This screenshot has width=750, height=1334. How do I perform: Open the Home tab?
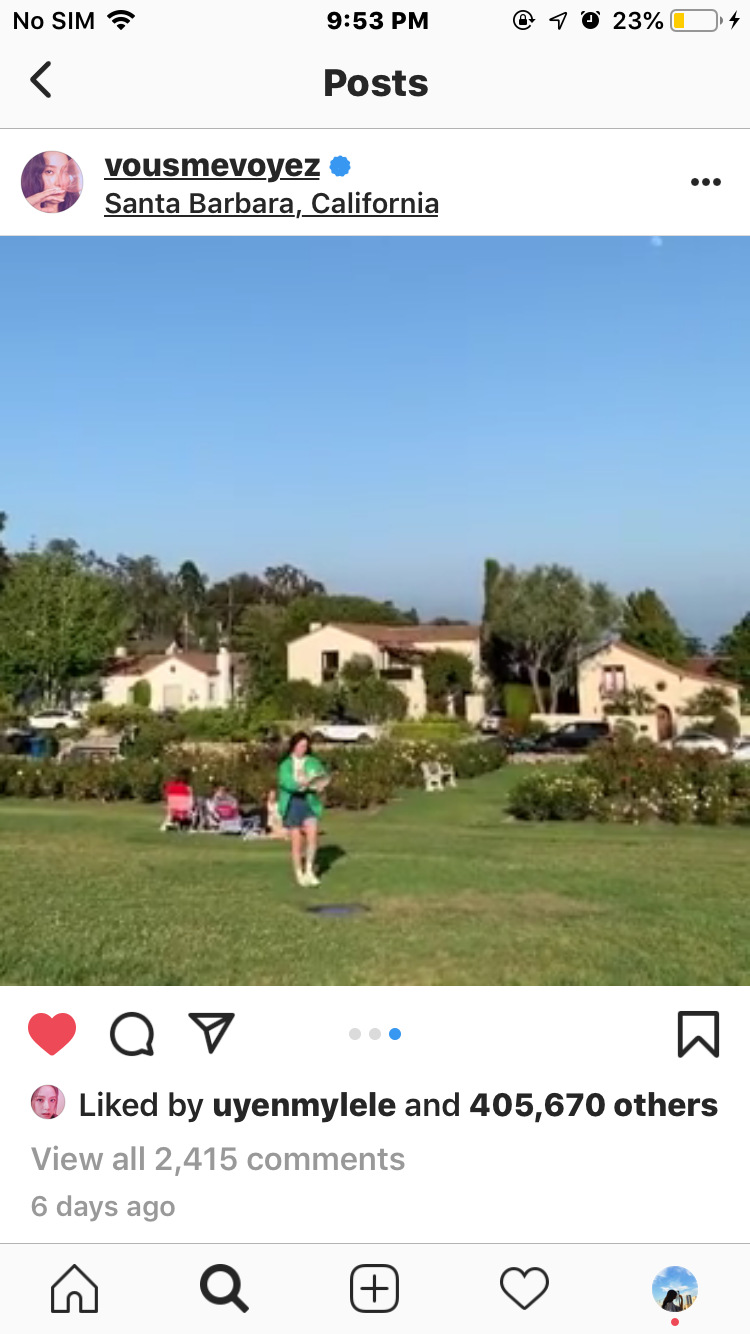[x=75, y=1288]
